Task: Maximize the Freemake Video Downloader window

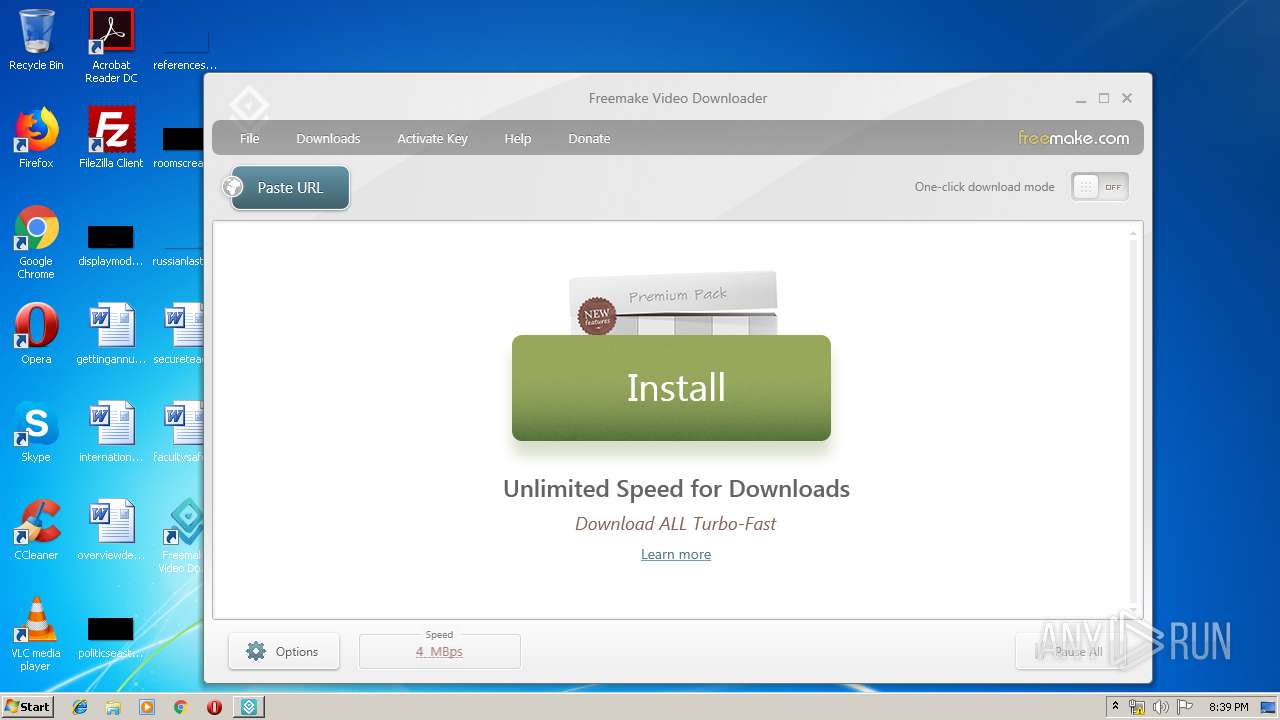Action: pos(1104,98)
